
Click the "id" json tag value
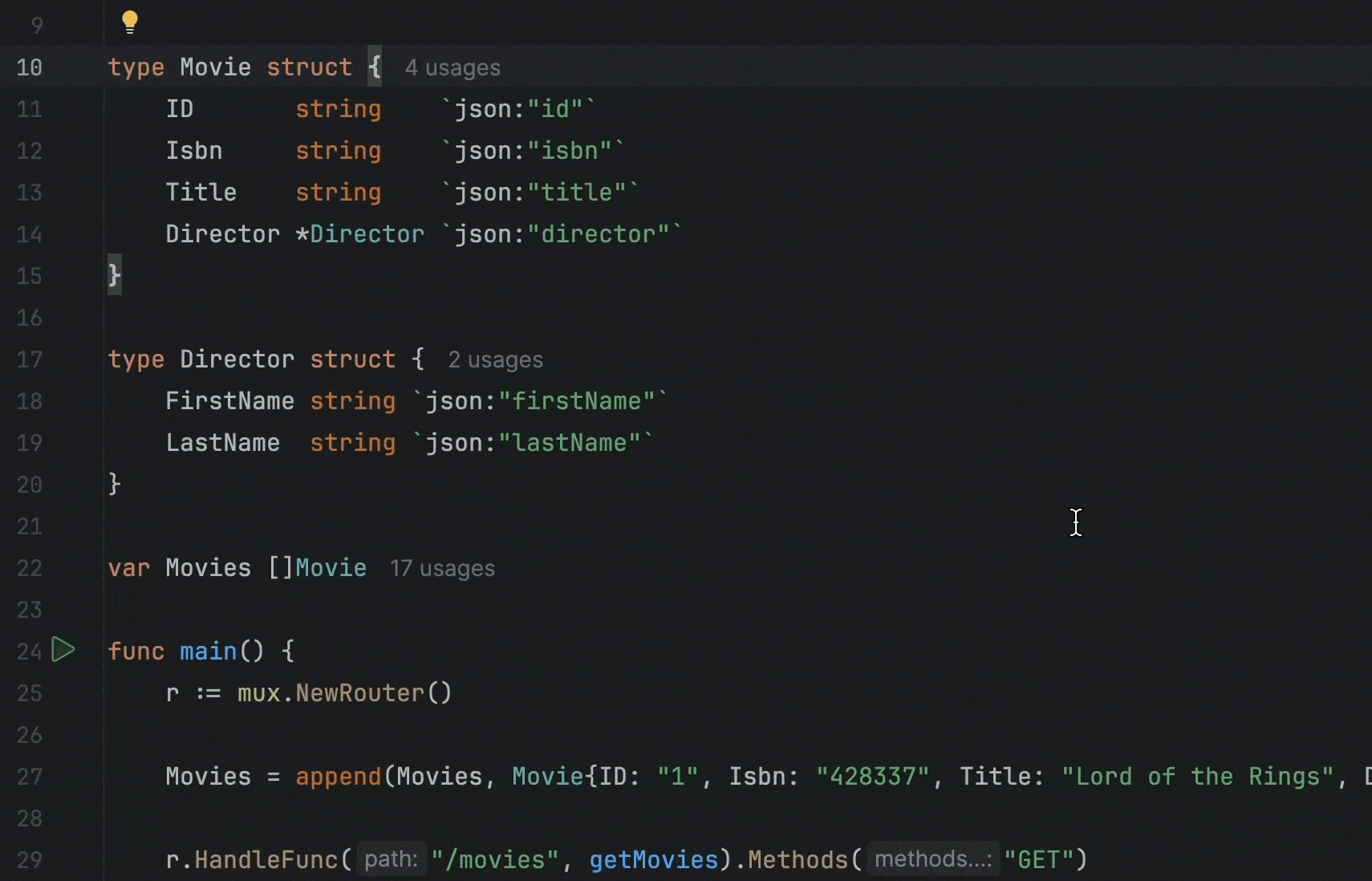click(555, 109)
